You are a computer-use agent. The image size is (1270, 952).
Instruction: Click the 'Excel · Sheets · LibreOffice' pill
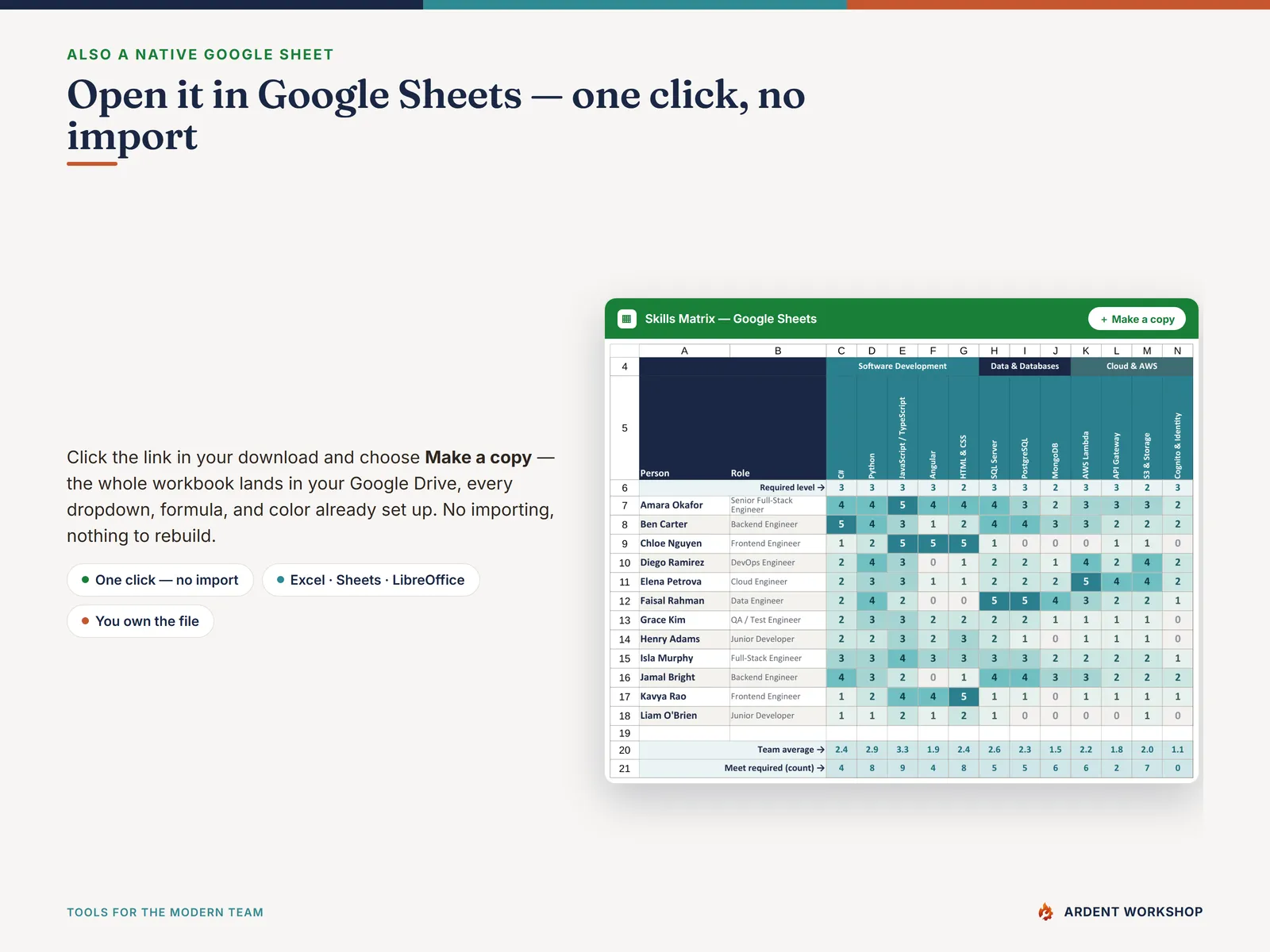[x=371, y=580]
